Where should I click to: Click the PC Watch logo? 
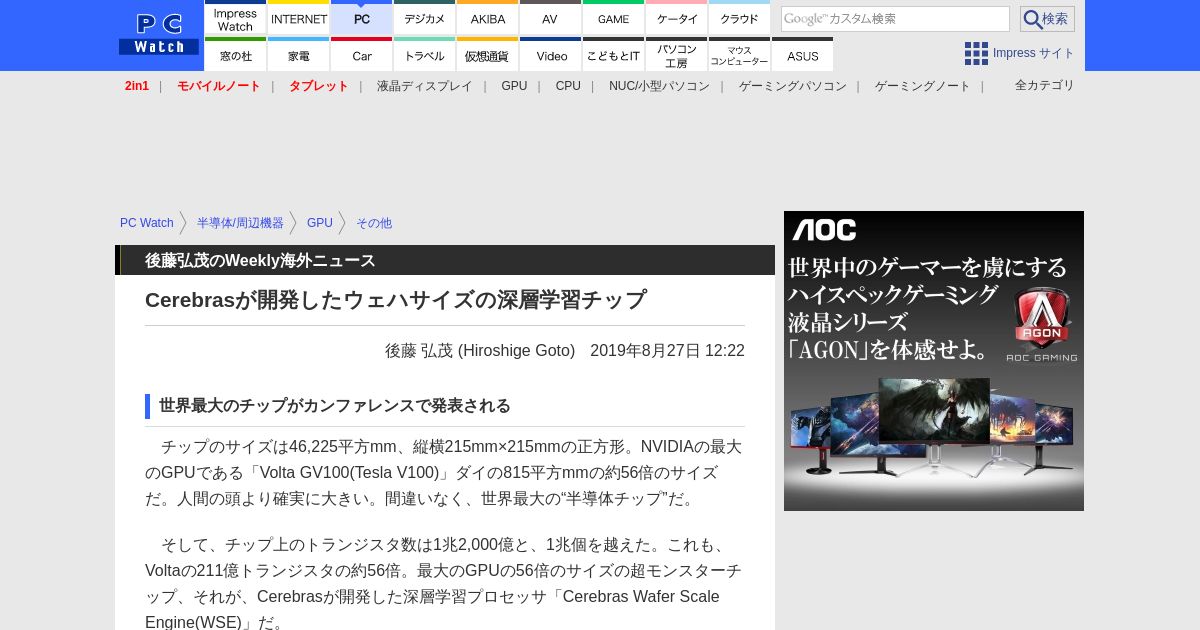pyautogui.click(x=159, y=35)
